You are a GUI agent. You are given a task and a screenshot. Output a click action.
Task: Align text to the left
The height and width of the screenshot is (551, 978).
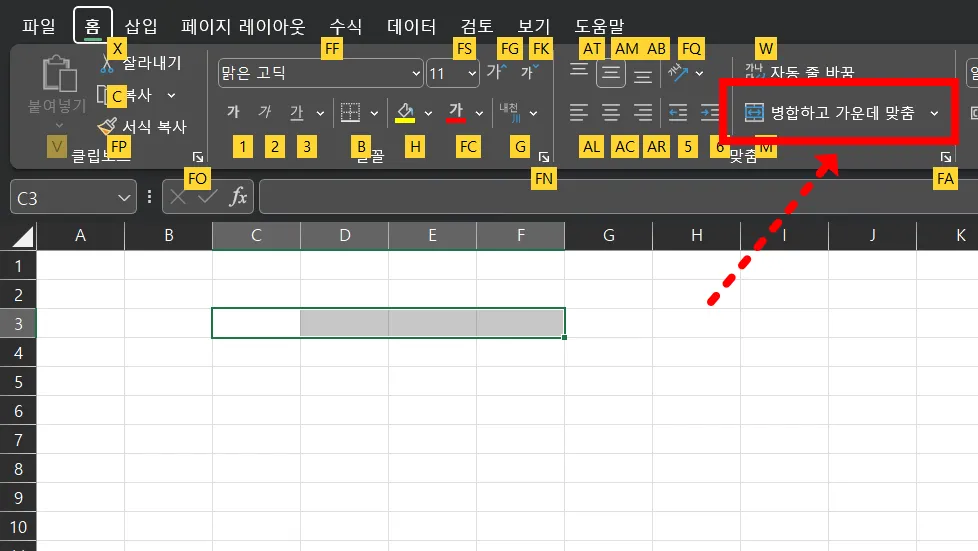(x=579, y=112)
